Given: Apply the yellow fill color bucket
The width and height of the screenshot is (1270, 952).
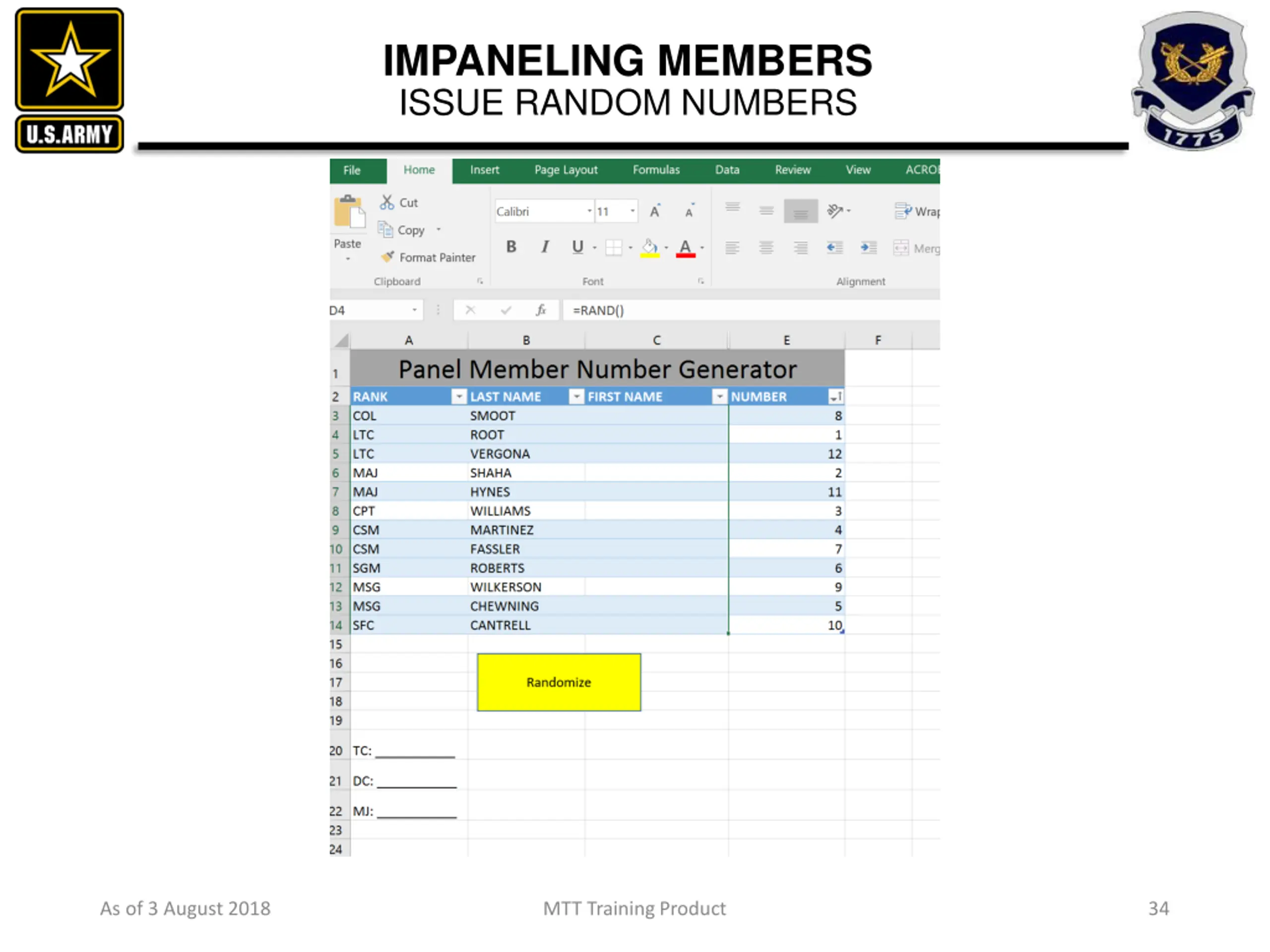Looking at the screenshot, I should point(650,248).
